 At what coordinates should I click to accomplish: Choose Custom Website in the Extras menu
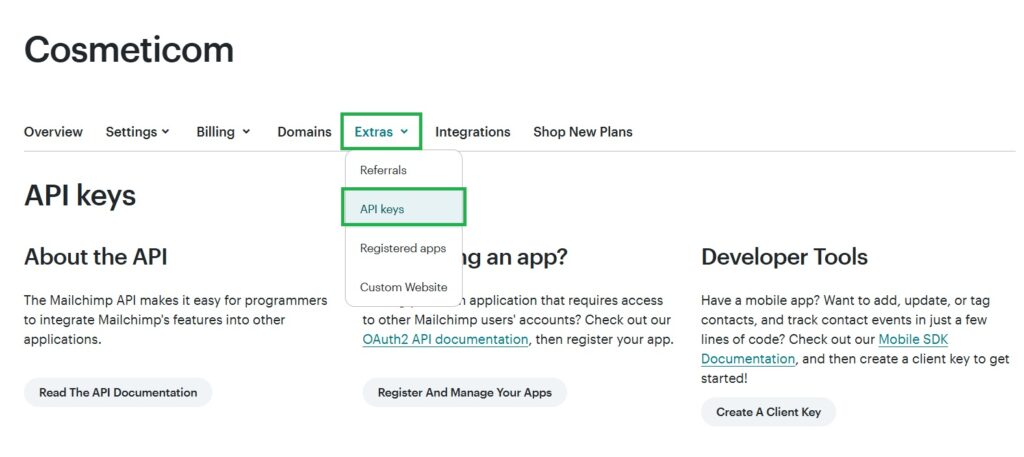click(404, 287)
